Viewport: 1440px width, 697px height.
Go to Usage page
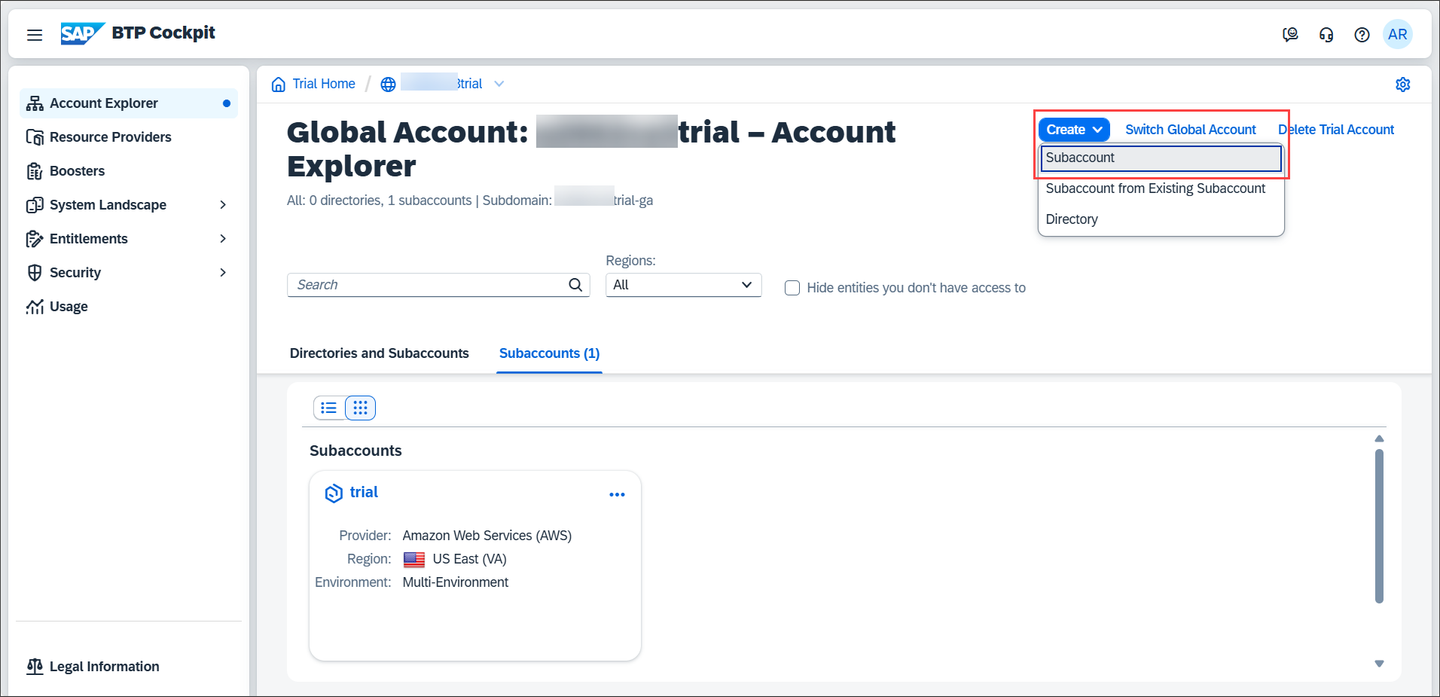tap(129, 307)
